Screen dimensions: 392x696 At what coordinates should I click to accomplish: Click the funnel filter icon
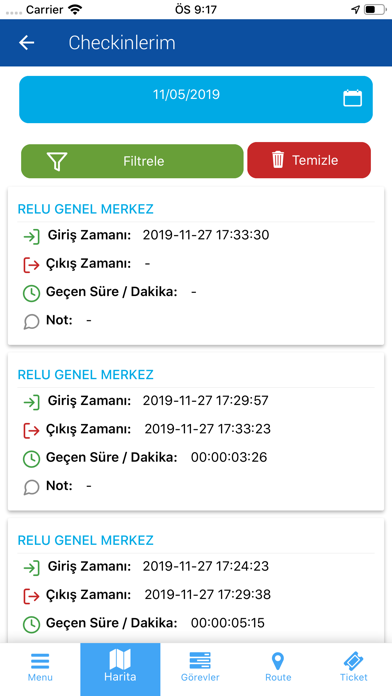coord(57,161)
